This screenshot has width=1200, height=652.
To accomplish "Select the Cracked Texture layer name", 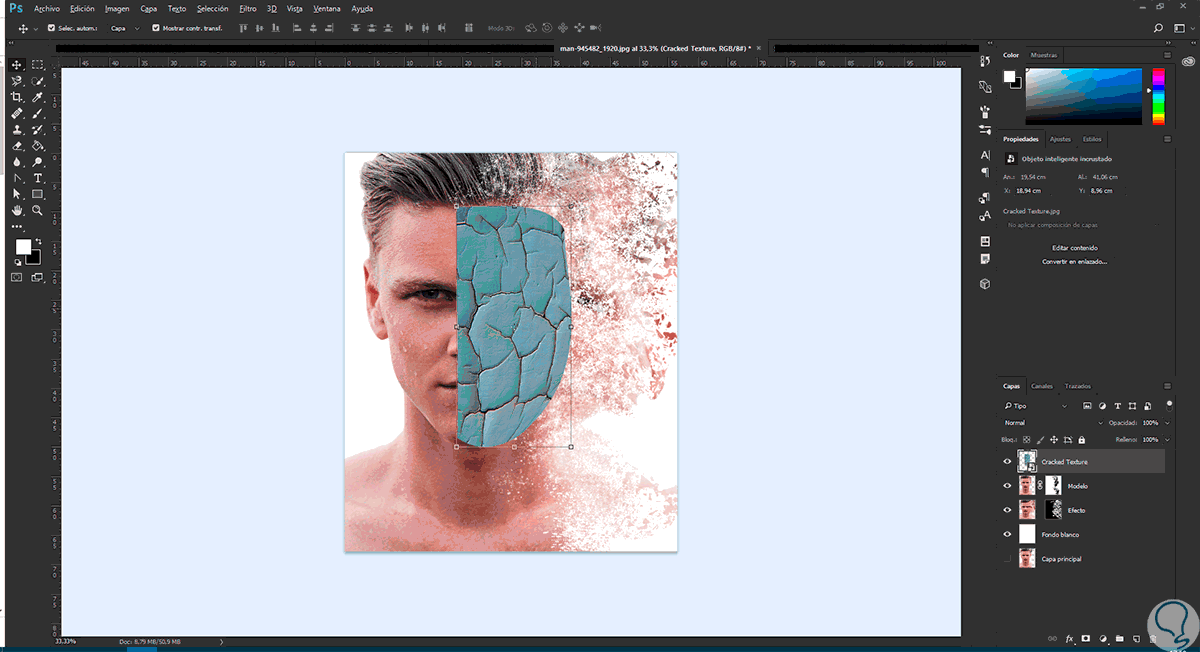I will tap(1064, 462).
